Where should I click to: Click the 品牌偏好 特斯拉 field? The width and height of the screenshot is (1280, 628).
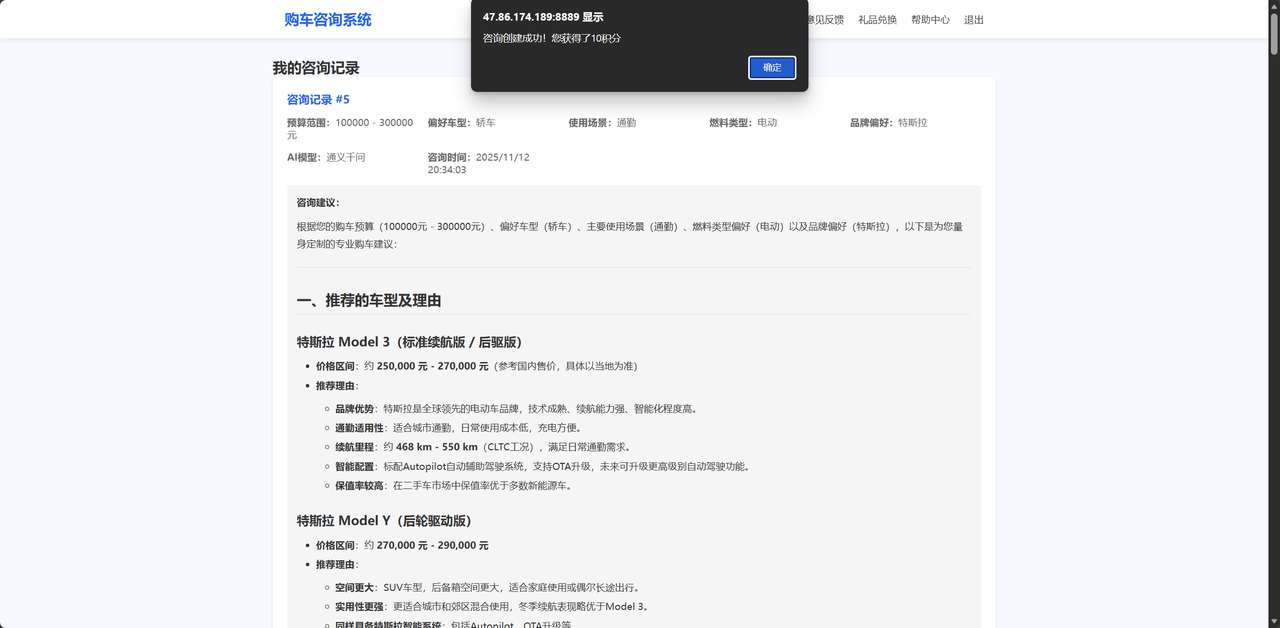(x=888, y=122)
